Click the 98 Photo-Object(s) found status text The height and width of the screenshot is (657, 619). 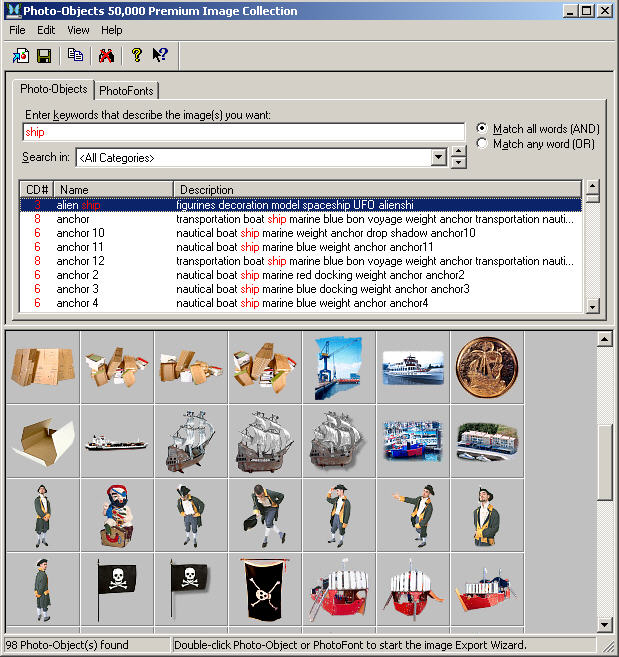coord(67,645)
